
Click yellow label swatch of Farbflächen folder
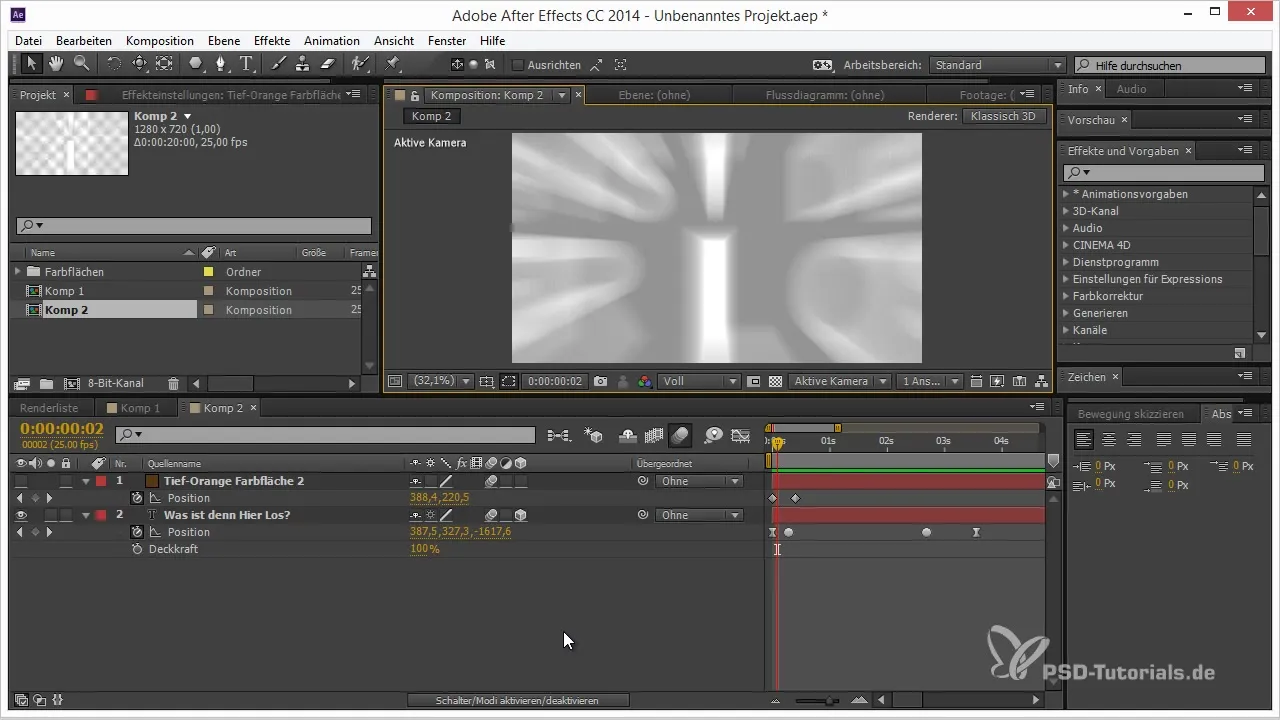pos(209,271)
